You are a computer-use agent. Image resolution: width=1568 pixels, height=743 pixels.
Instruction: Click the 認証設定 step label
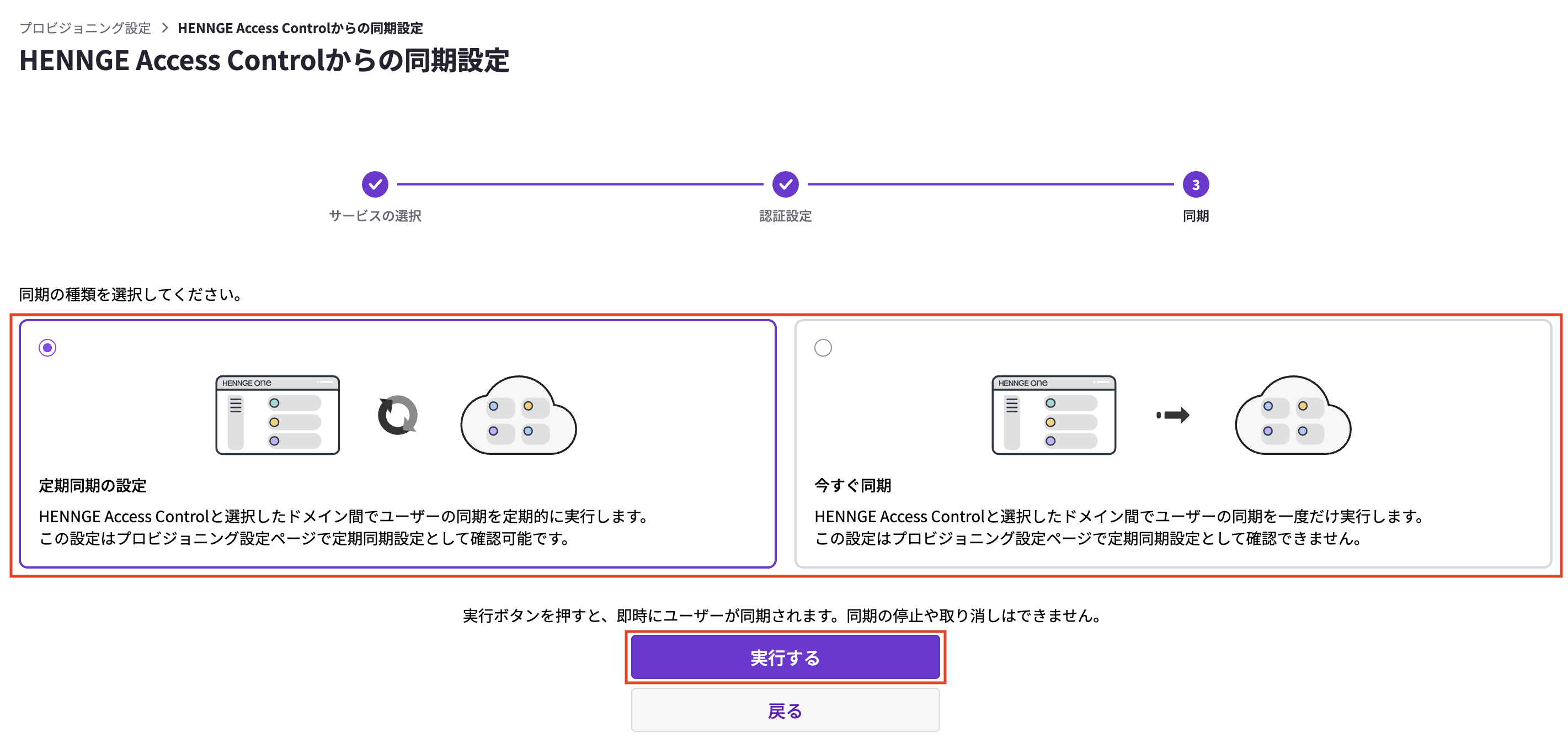(785, 216)
